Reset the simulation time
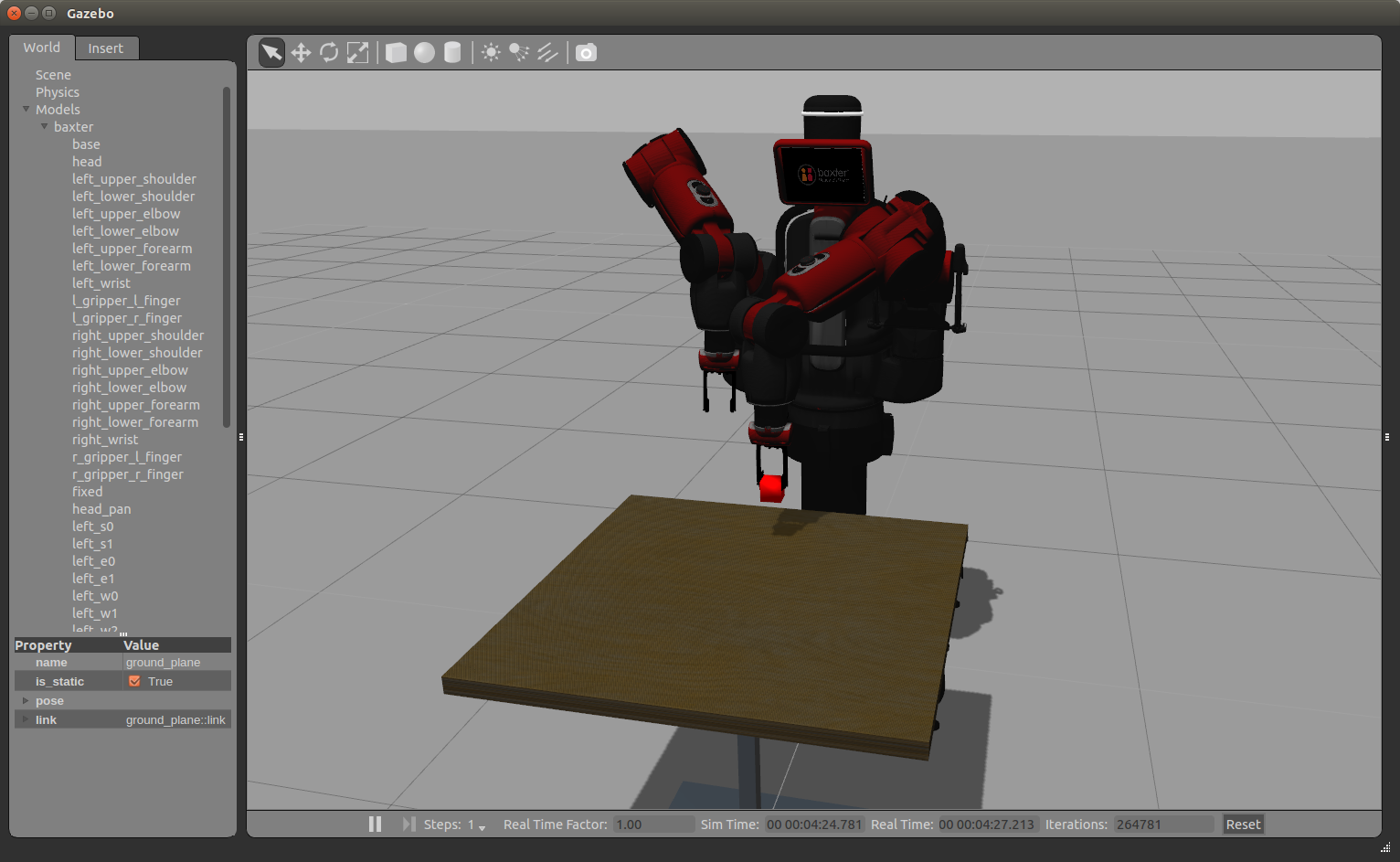 1243,825
